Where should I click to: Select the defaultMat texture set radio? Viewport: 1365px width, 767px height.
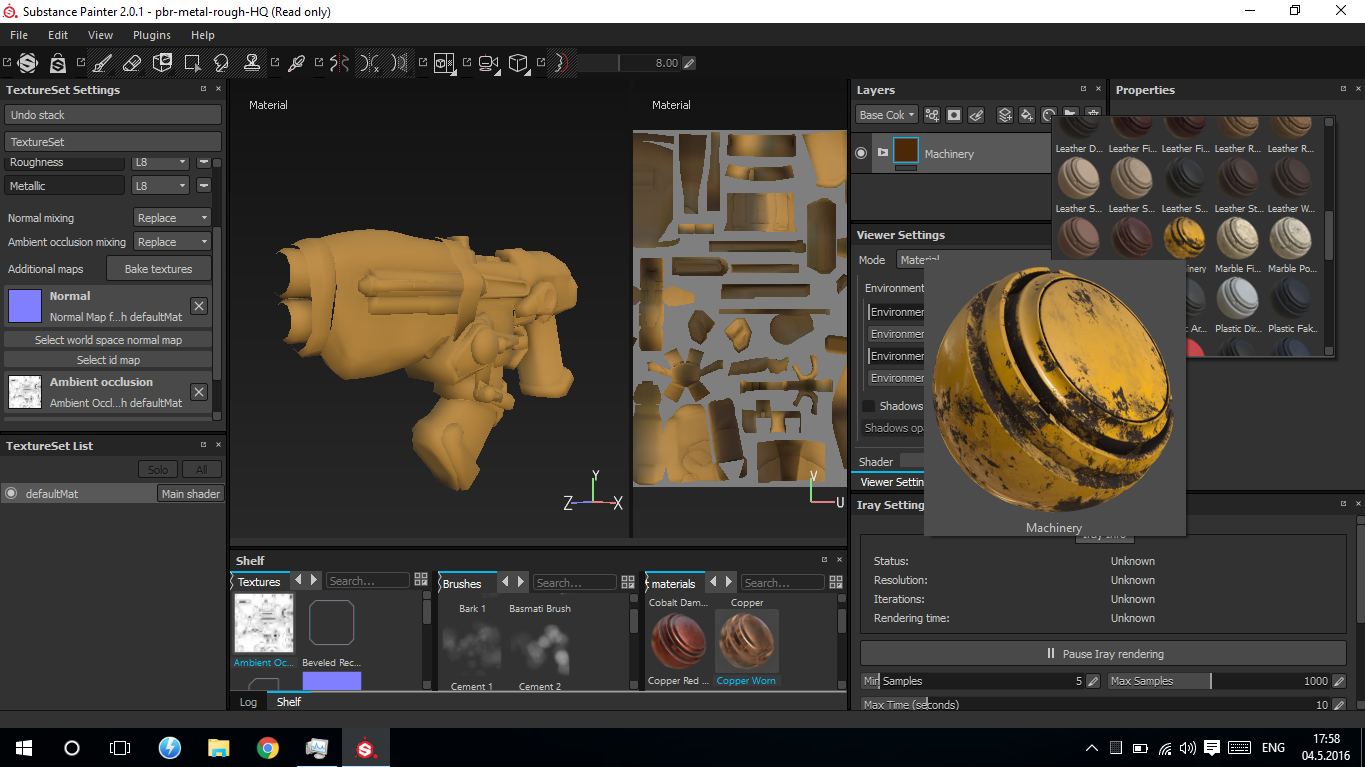[11, 493]
